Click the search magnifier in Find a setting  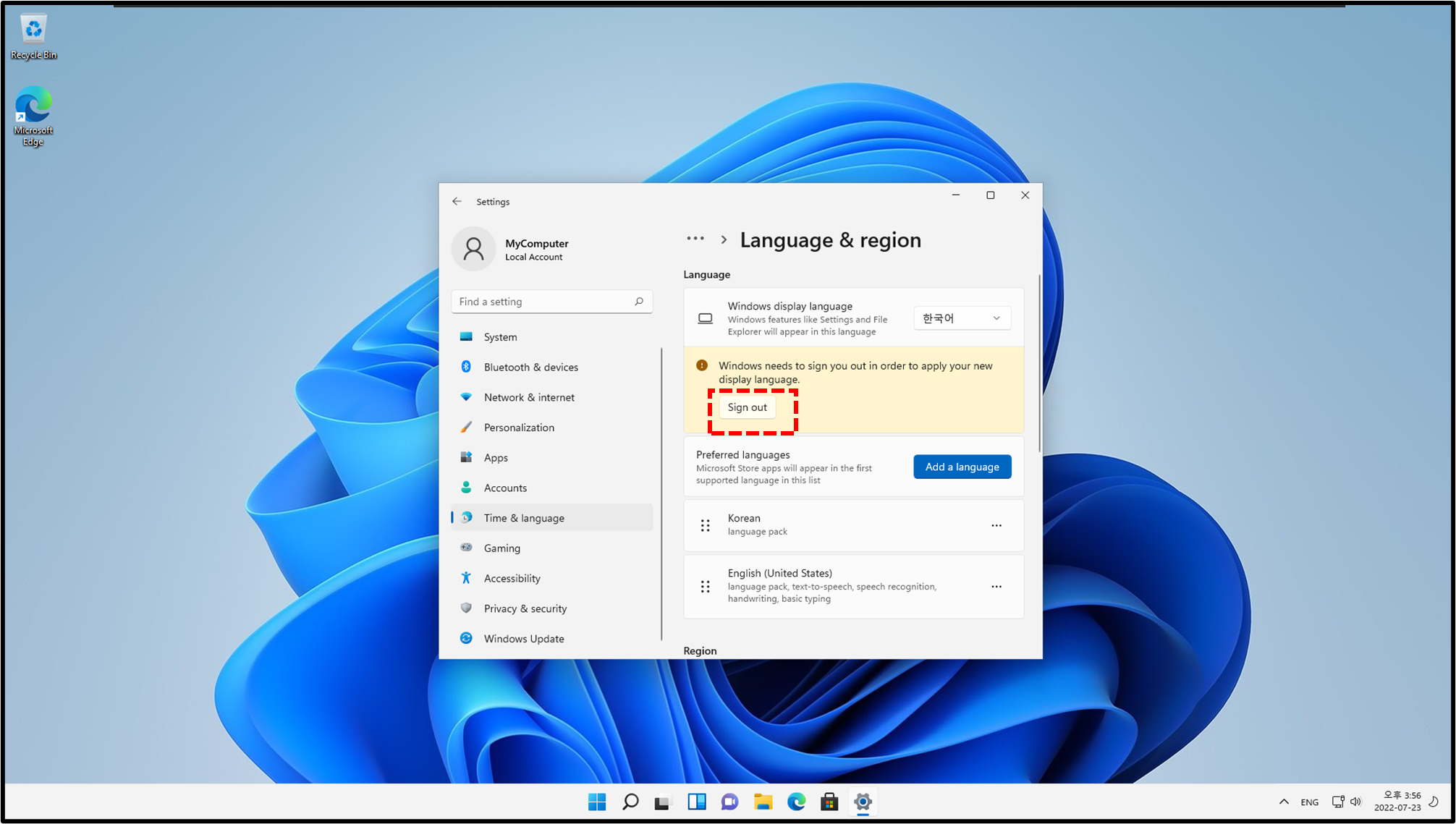[639, 301]
